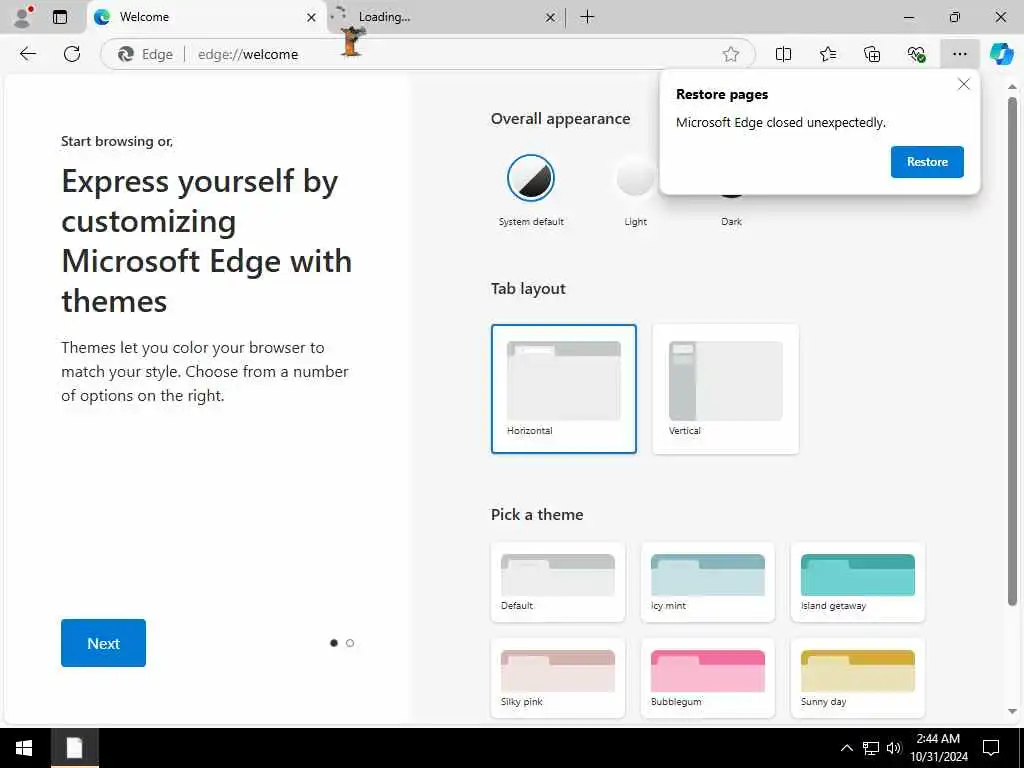The width and height of the screenshot is (1024, 768).
Task: Open Browser essentials heart icon
Action: (916, 54)
